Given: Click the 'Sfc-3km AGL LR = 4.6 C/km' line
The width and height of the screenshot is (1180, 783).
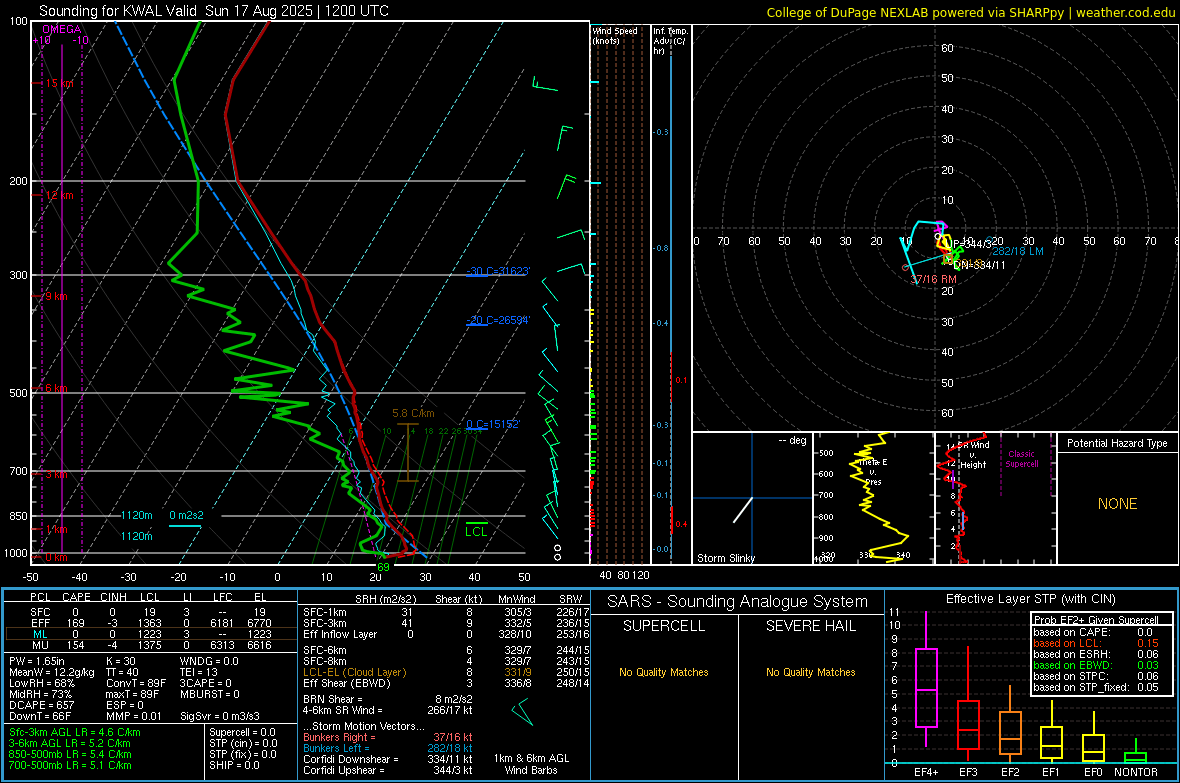Looking at the screenshot, I should (75, 732).
